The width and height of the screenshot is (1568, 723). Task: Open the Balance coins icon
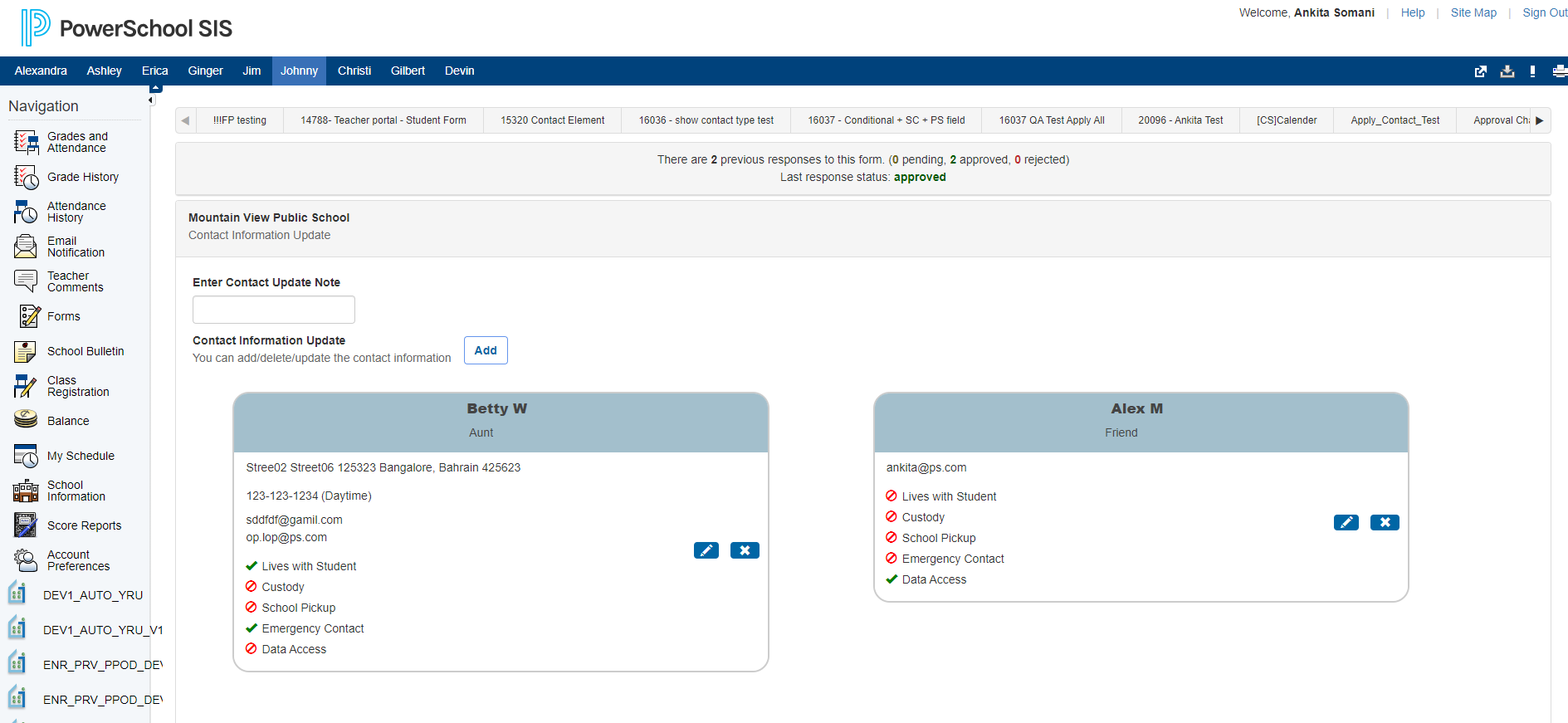(x=26, y=420)
